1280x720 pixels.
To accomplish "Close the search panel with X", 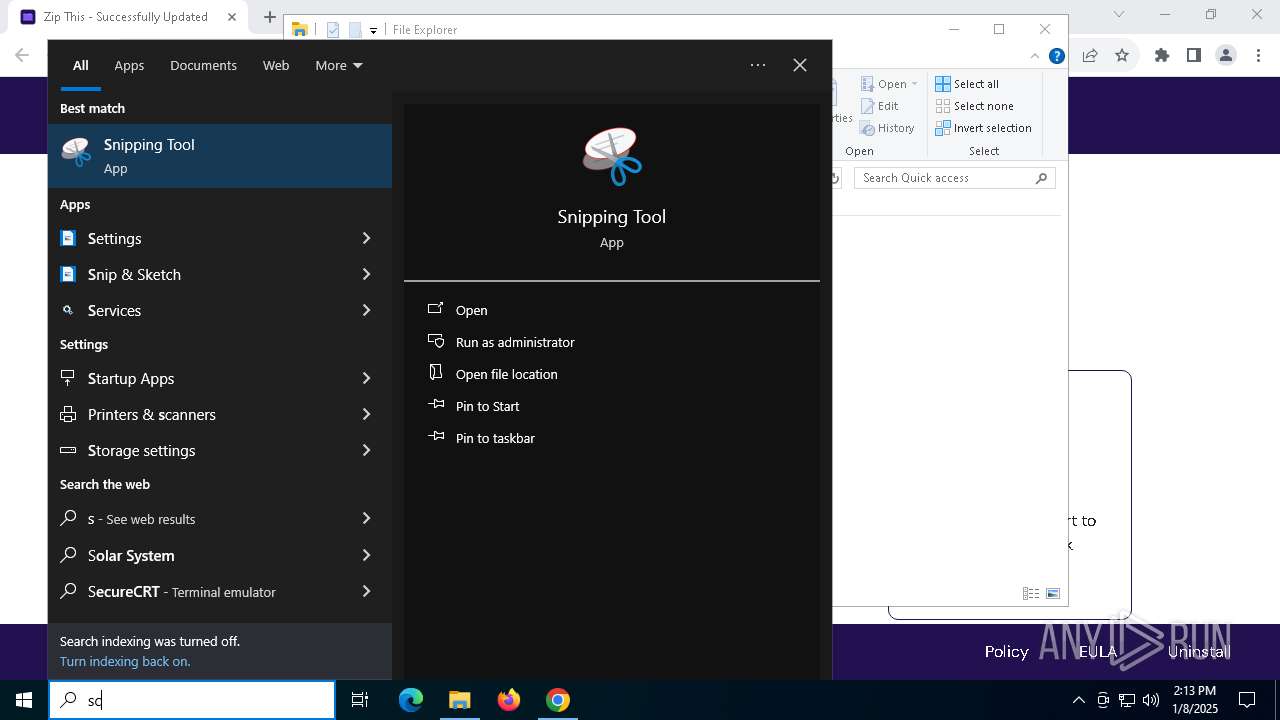I will point(800,65).
